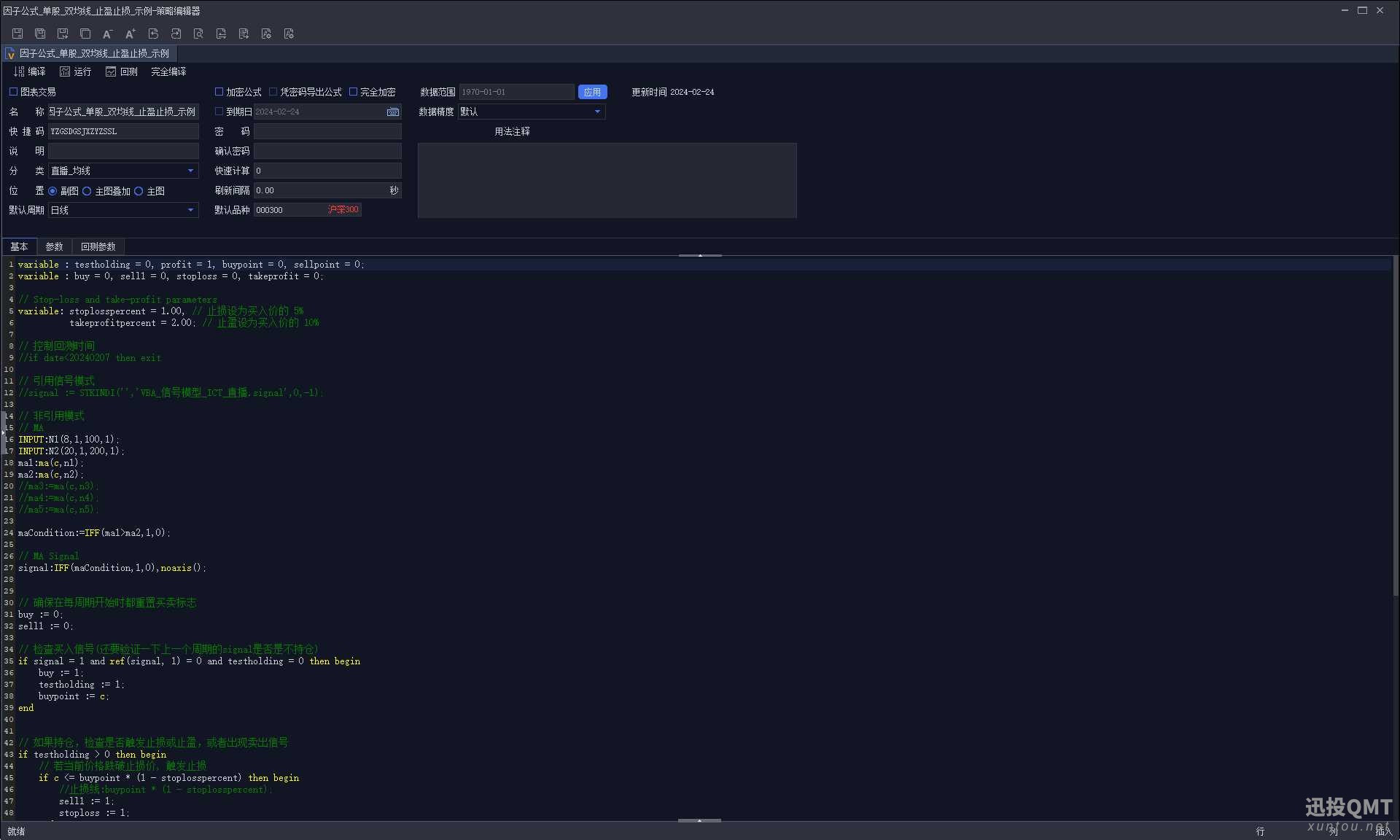Click the 运行 run button
Image resolution: width=1400 pixels, height=840 pixels.
pos(76,71)
